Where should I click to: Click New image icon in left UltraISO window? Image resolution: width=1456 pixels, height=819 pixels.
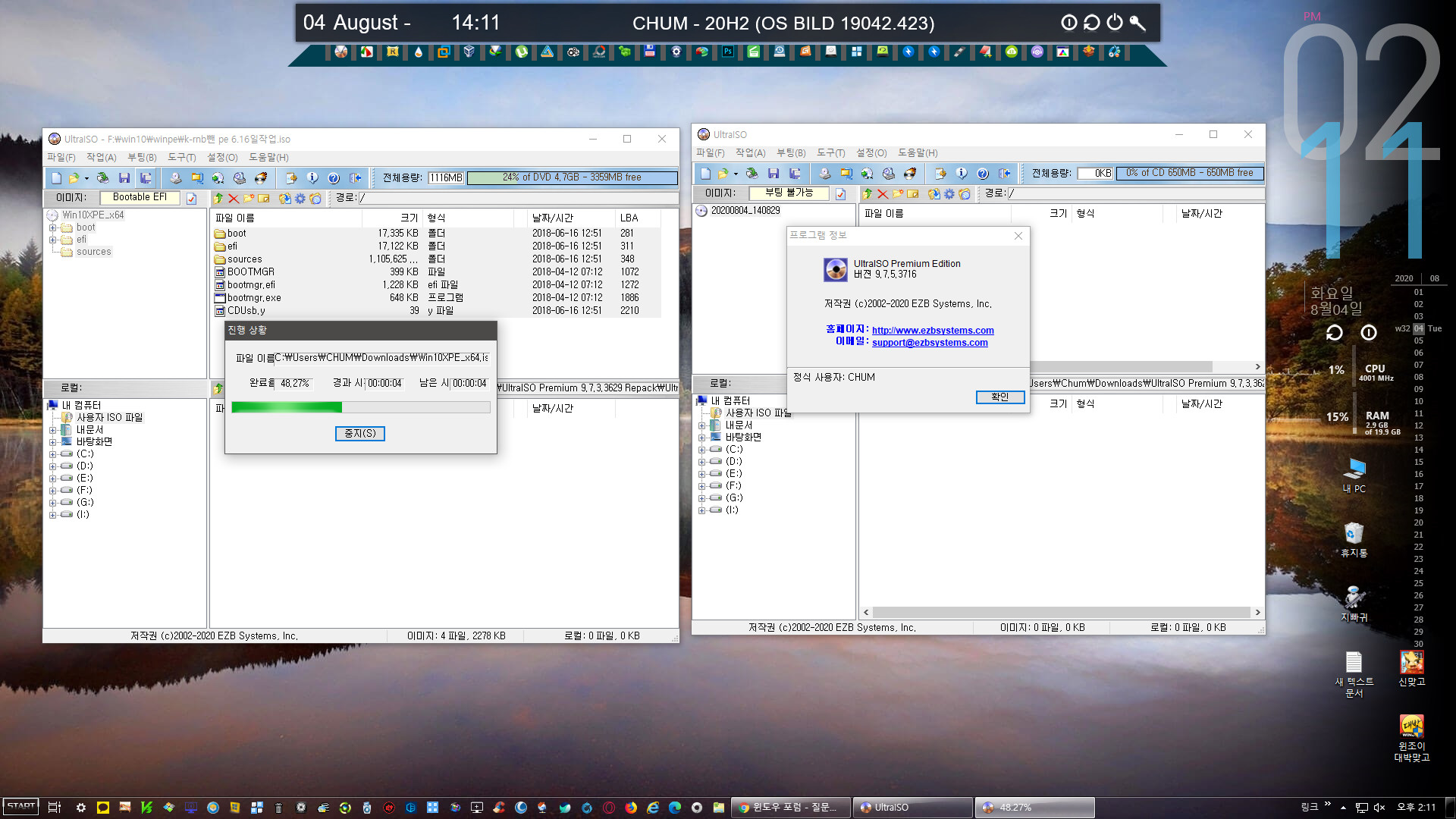pos(56,178)
